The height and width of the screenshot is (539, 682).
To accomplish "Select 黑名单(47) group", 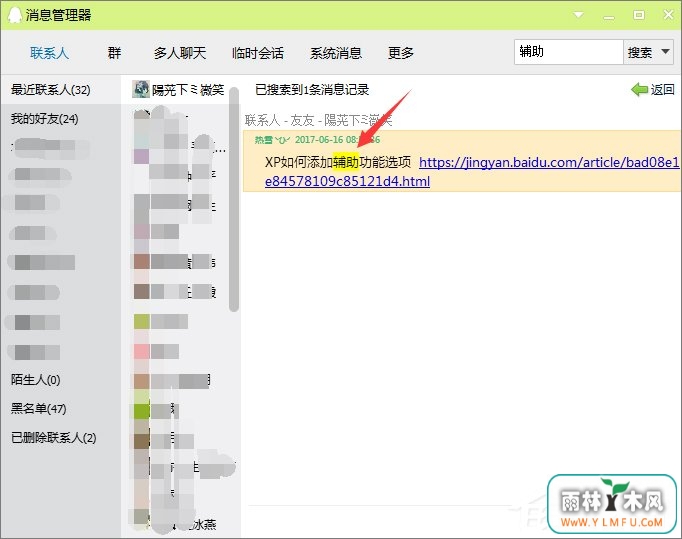I will click(x=60, y=408).
